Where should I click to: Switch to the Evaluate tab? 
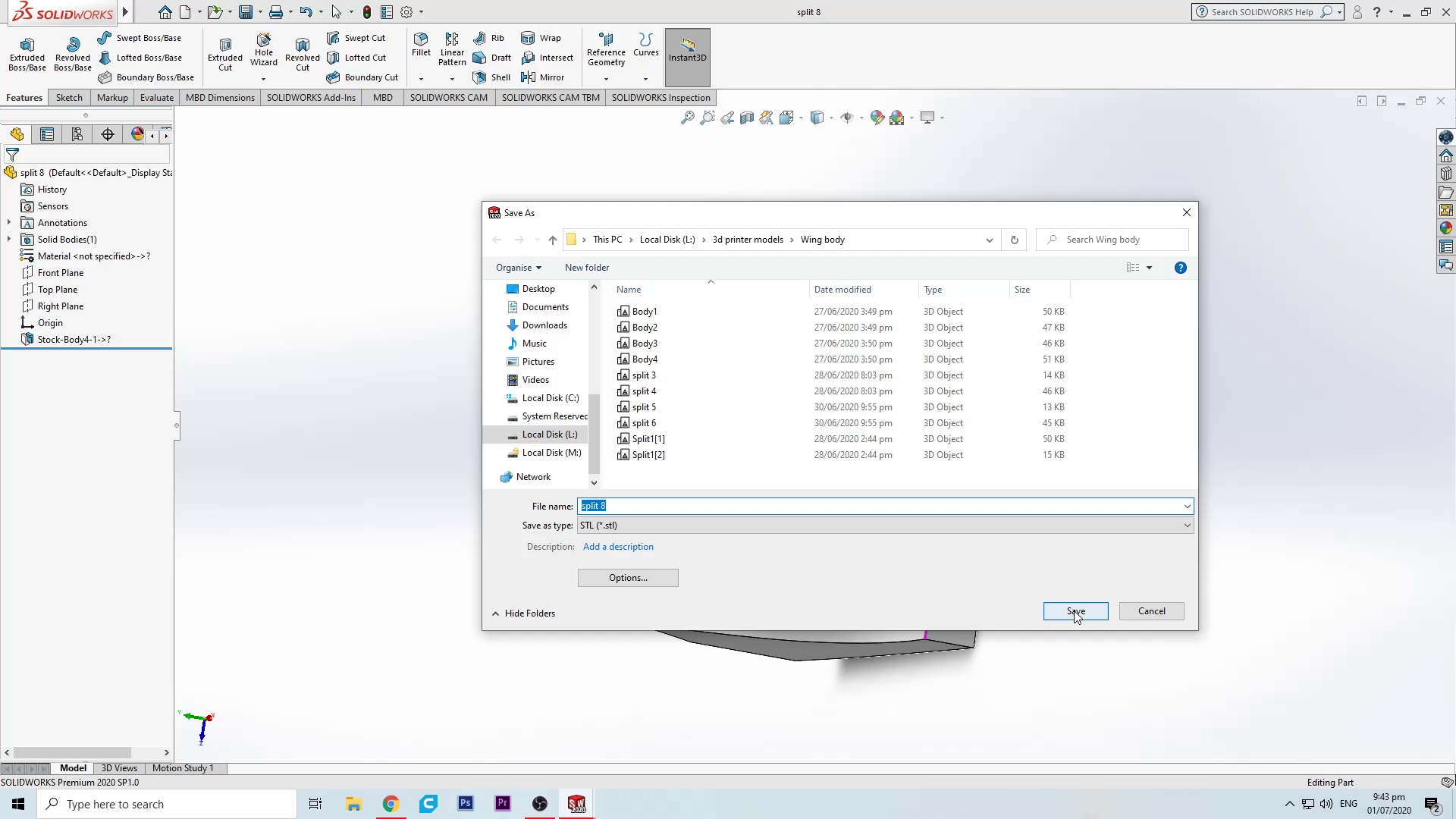click(157, 98)
